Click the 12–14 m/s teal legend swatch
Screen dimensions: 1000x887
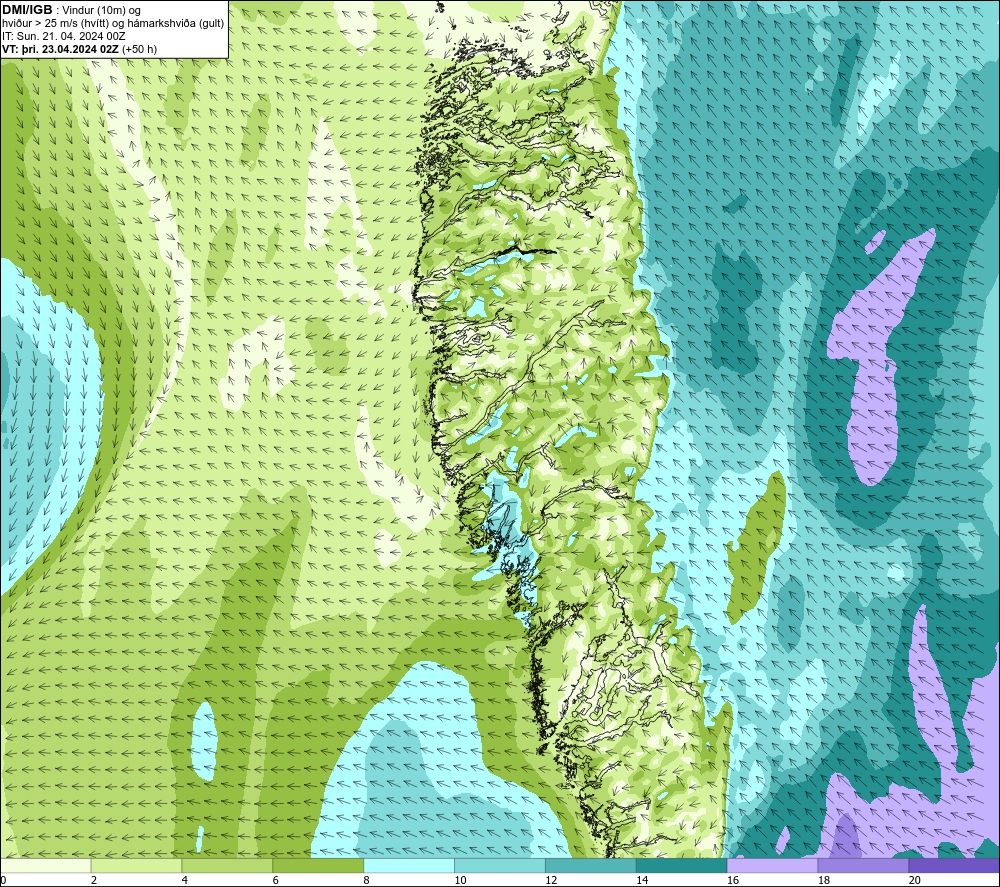[591, 865]
